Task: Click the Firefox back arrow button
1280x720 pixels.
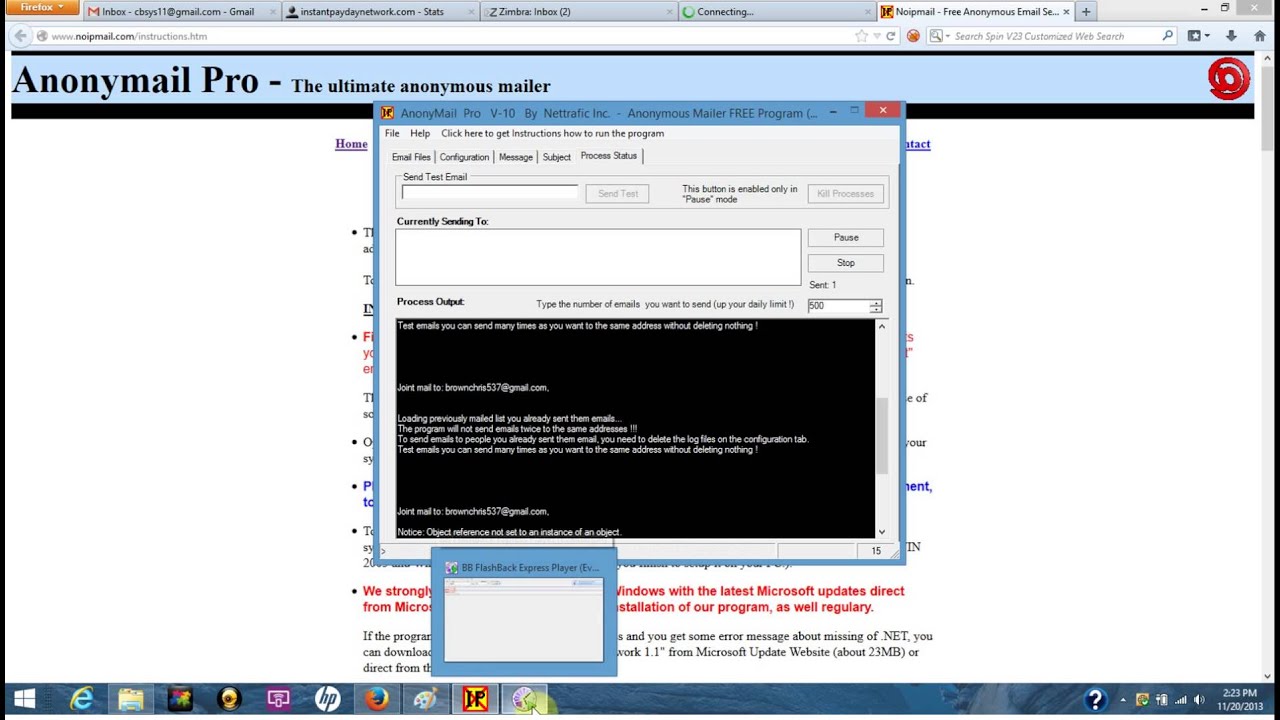Action: (20, 36)
